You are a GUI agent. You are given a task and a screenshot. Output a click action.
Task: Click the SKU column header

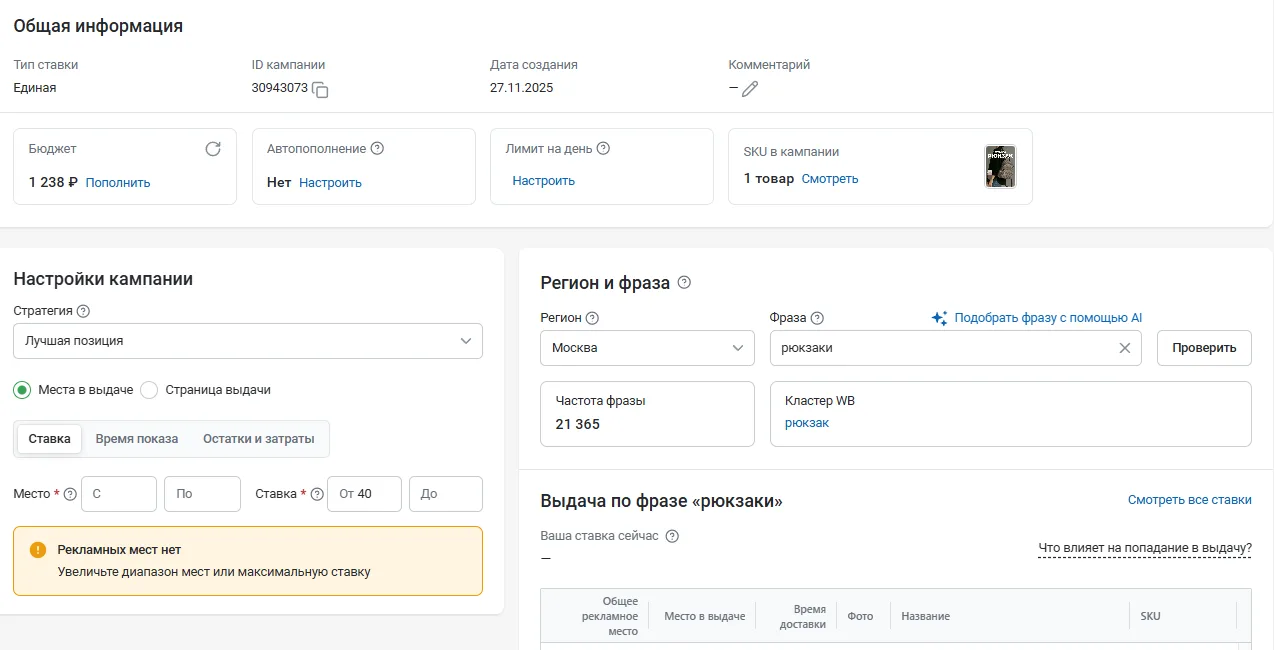coord(1150,616)
